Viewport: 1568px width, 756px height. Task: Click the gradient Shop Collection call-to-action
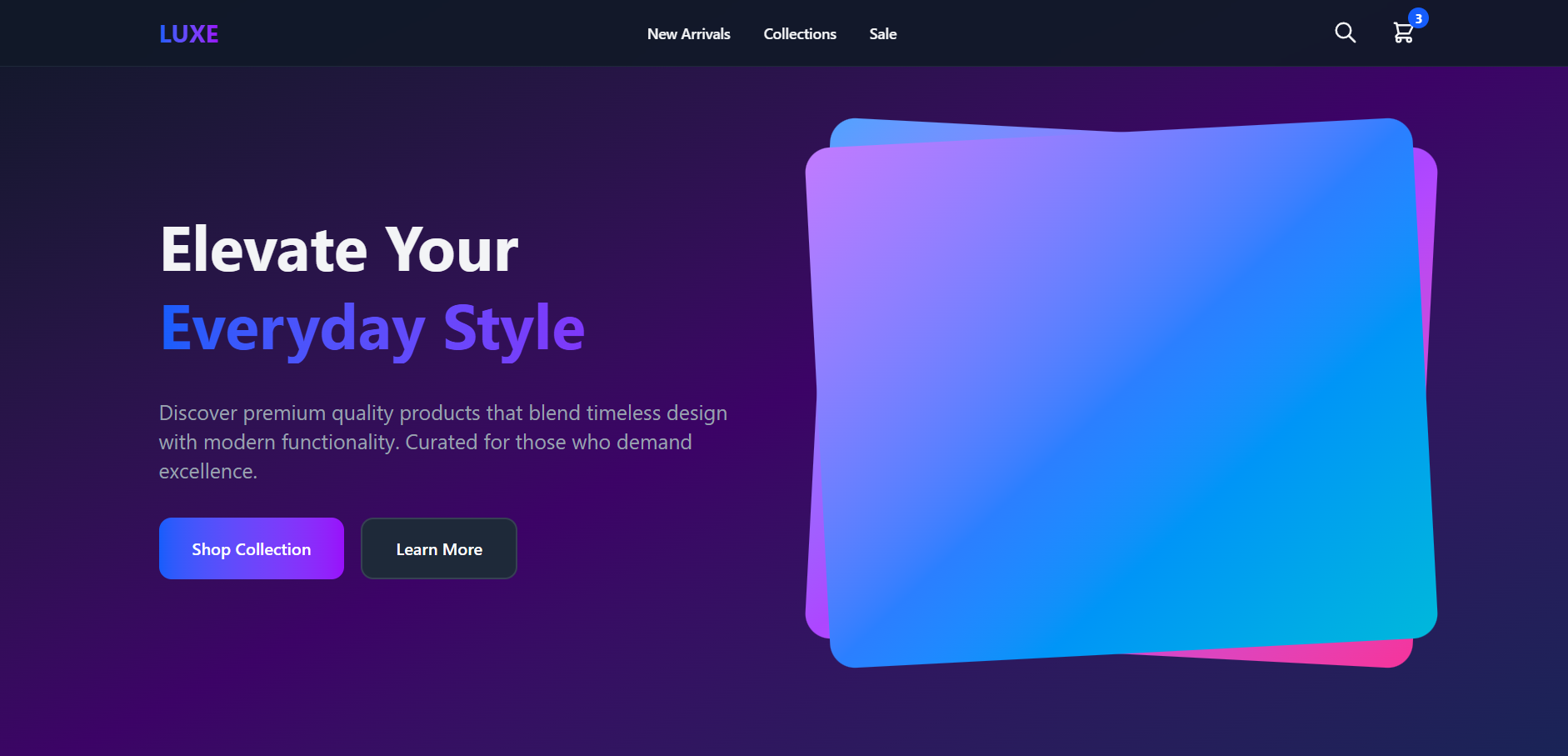pyautogui.click(x=251, y=548)
